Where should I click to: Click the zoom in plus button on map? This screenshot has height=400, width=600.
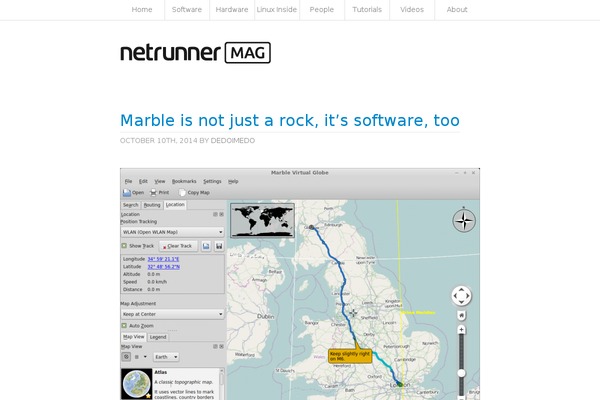(461, 330)
